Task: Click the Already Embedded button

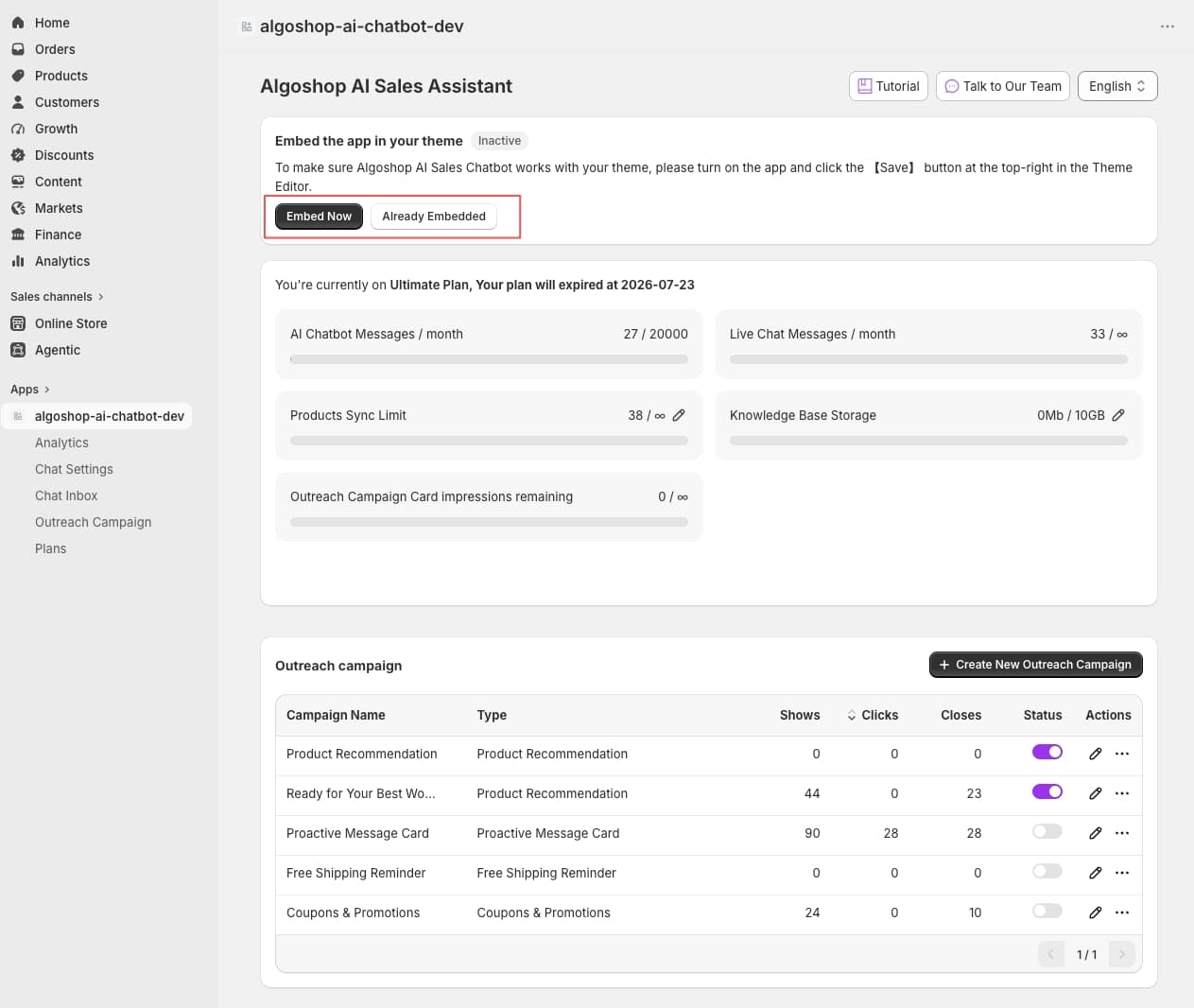Action: pyautogui.click(x=434, y=217)
